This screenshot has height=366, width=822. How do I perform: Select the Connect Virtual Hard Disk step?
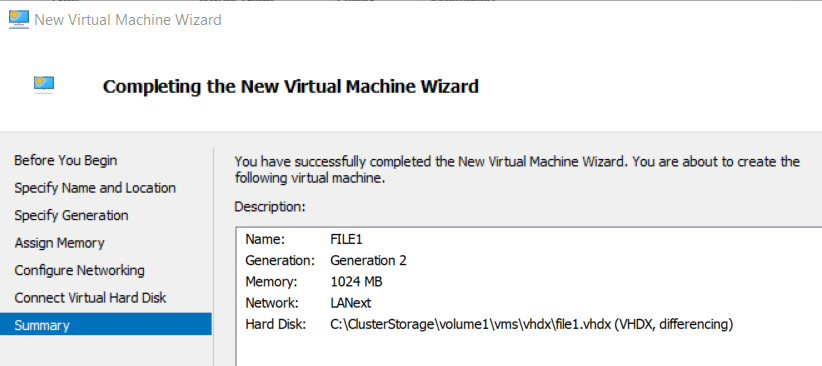click(90, 298)
